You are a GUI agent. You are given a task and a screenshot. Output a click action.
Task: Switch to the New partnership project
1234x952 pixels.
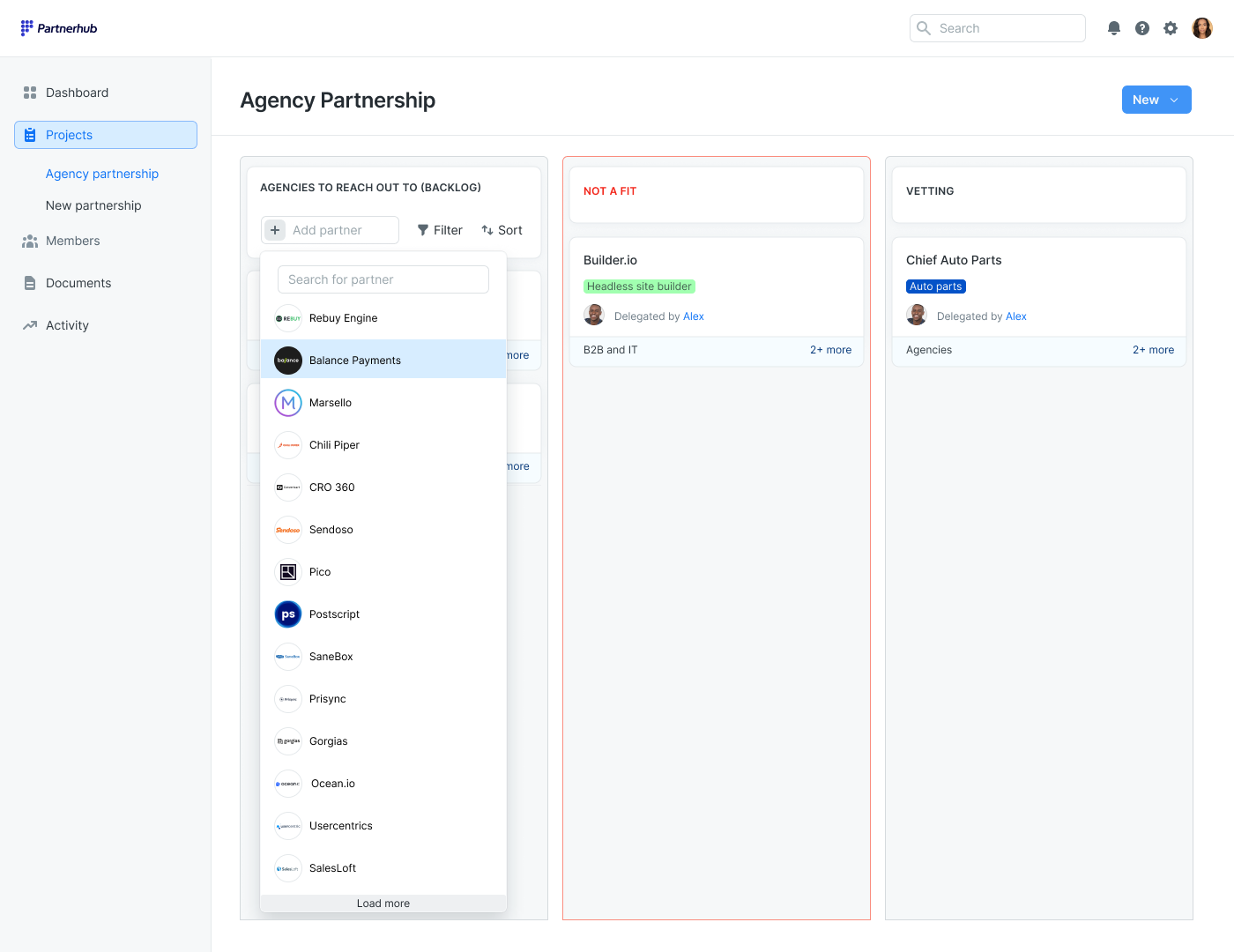click(93, 205)
